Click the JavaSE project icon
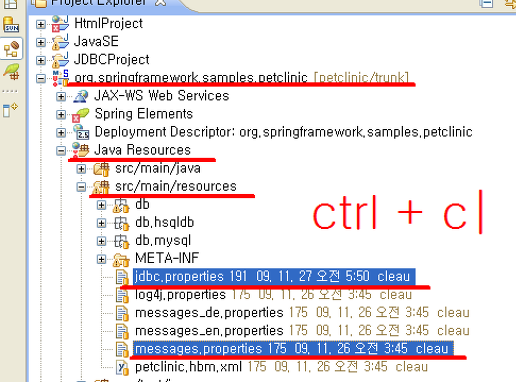Image resolution: width=516 pixels, height=382 pixels. 60,42
